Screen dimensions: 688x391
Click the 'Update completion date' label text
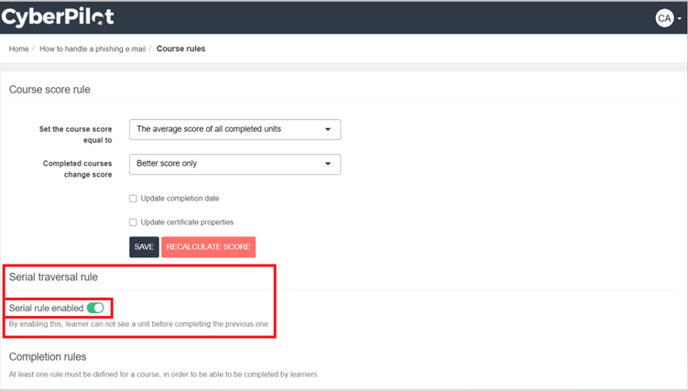pos(180,198)
